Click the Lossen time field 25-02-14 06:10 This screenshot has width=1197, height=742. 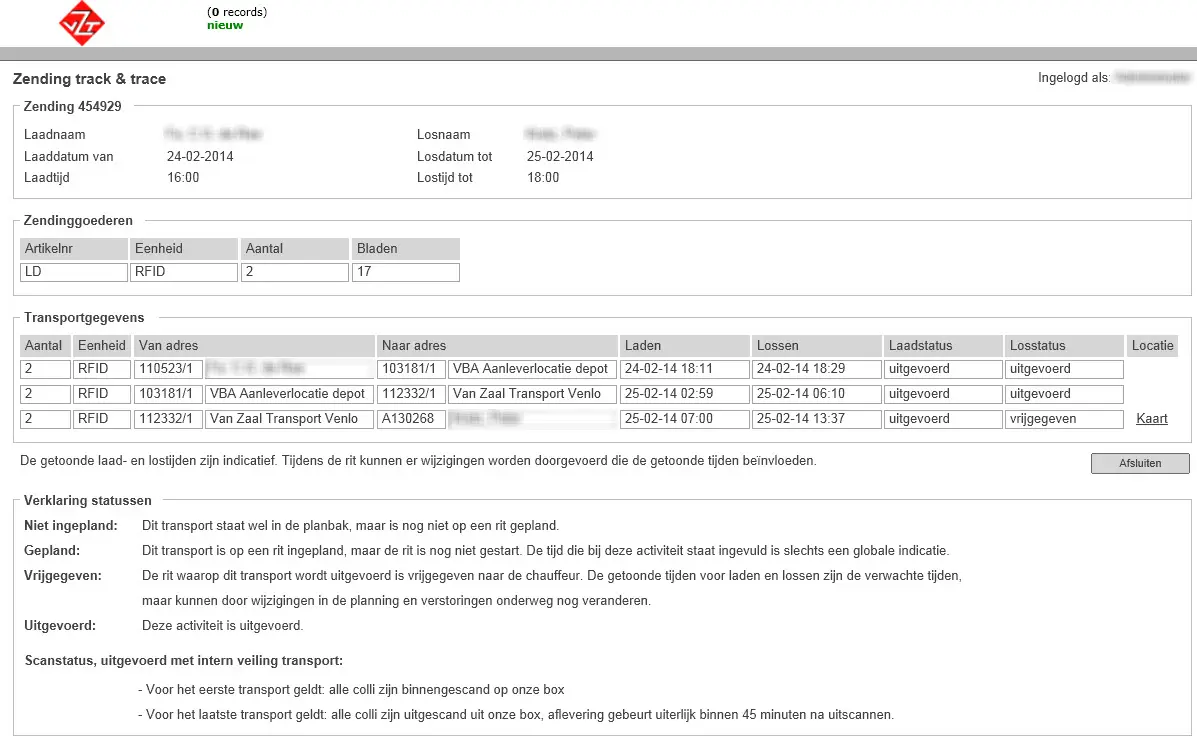pyautogui.click(x=816, y=394)
